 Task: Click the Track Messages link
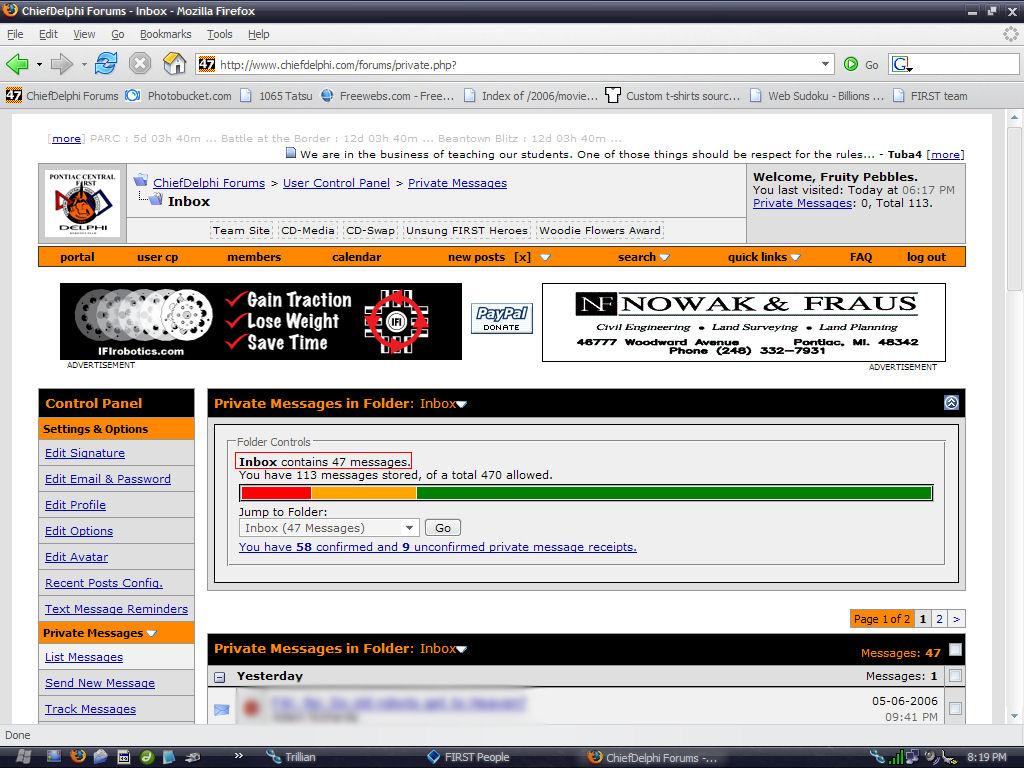90,709
